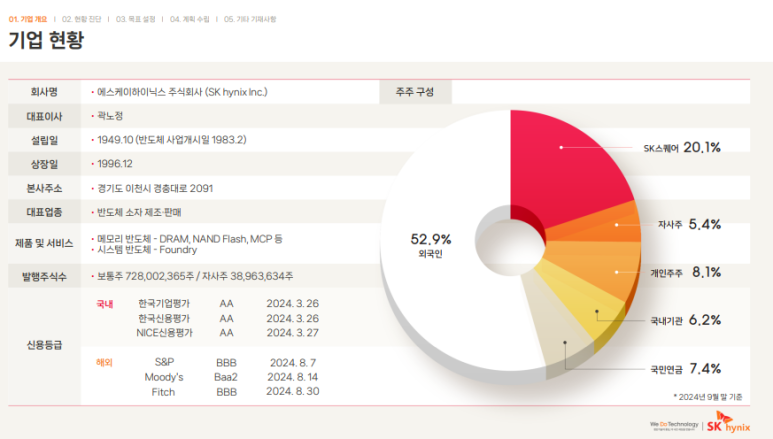Select the S&P rating agency name
The width and height of the screenshot is (773, 439).
click(x=164, y=362)
